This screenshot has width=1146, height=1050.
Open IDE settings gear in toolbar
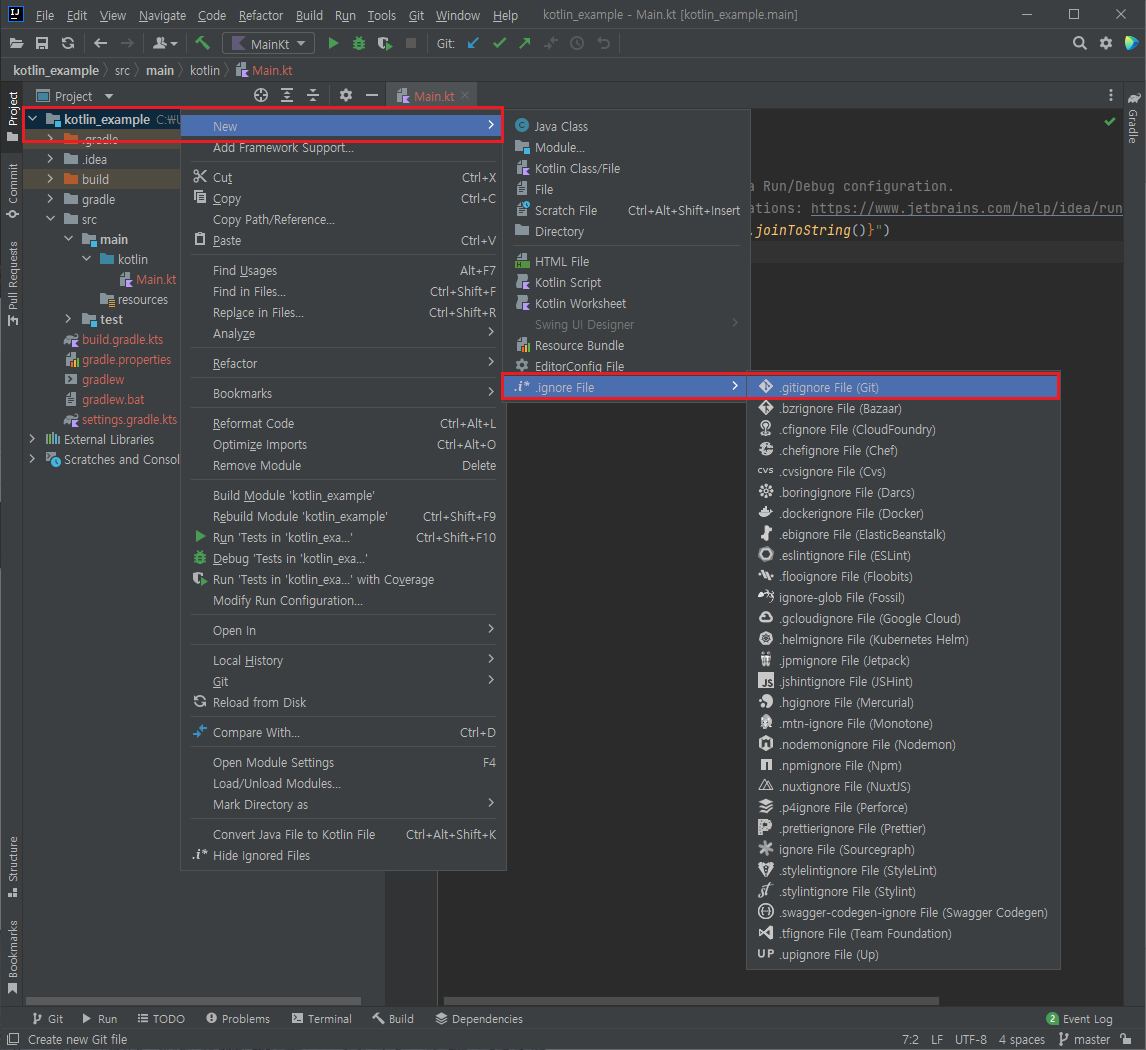pyautogui.click(x=1106, y=43)
